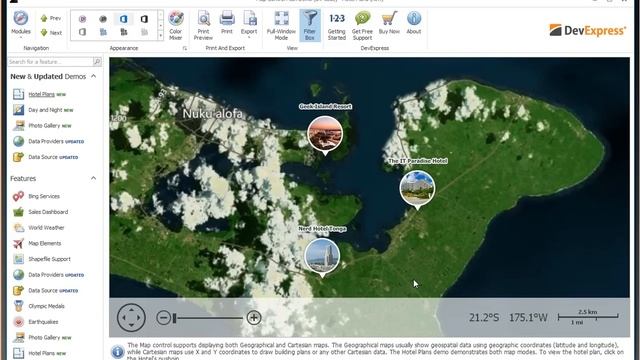Image resolution: width=640 pixels, height=360 pixels.
Task: Open Hotel Plans at bottom of Features
Action: click(x=39, y=353)
